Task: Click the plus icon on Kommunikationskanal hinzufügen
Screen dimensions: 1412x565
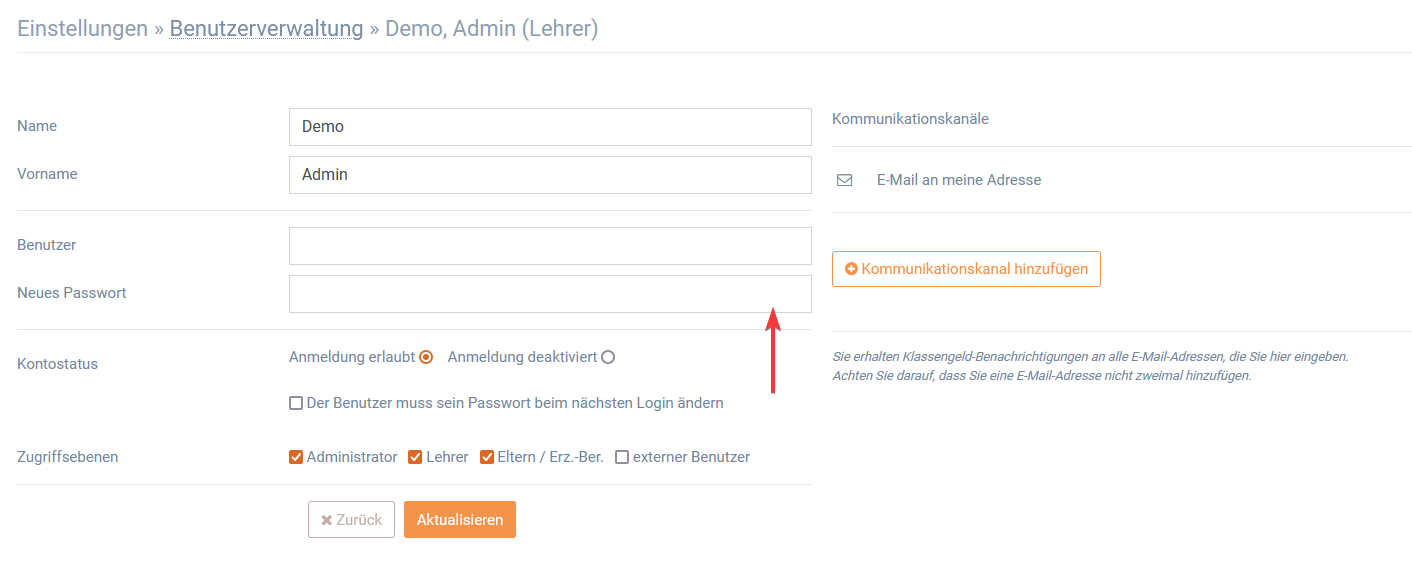Action: click(851, 269)
